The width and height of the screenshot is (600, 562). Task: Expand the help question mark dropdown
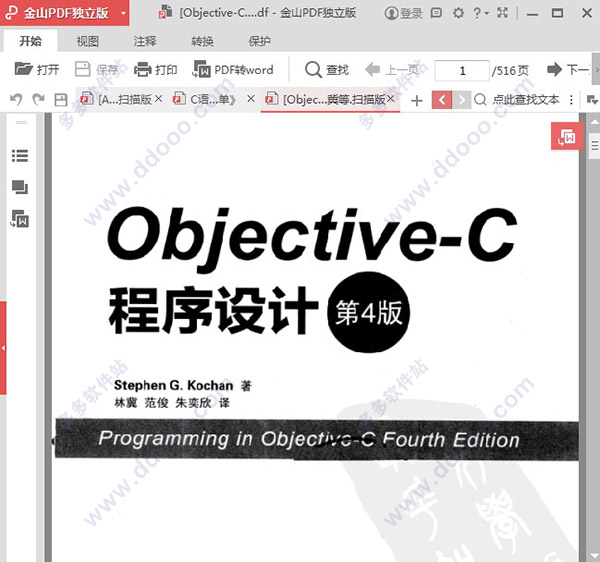point(481,13)
